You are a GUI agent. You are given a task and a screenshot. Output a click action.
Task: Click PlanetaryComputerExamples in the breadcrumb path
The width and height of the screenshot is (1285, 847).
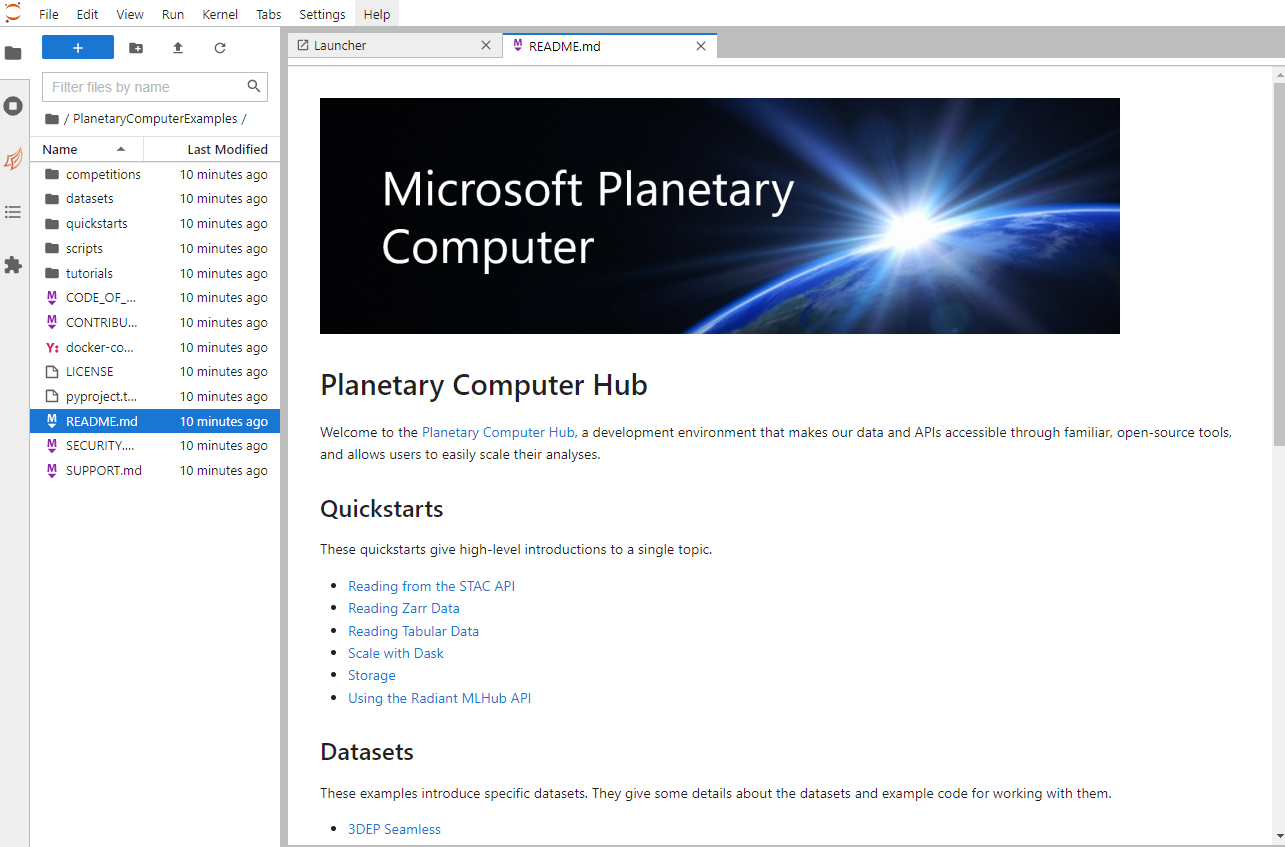coord(155,119)
